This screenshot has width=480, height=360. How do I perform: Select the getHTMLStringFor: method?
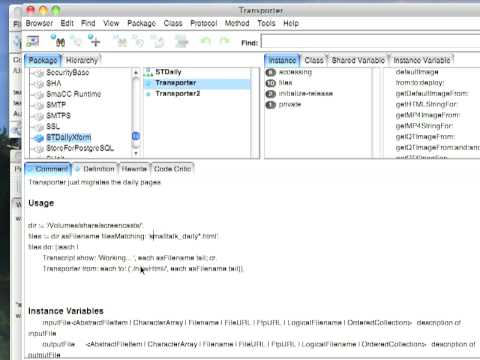click(426, 105)
